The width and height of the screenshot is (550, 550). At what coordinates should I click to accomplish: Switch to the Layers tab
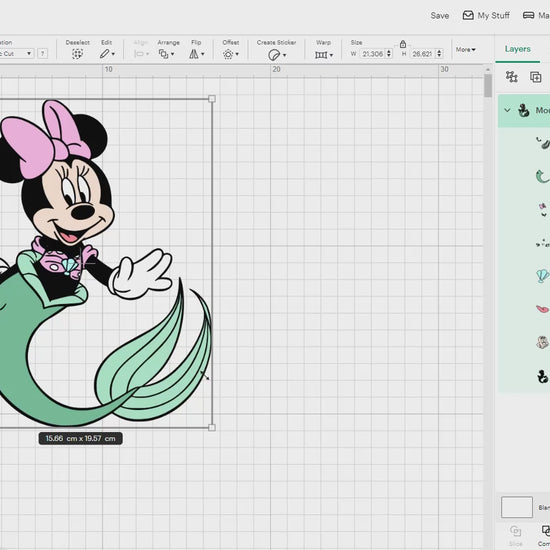click(x=517, y=49)
